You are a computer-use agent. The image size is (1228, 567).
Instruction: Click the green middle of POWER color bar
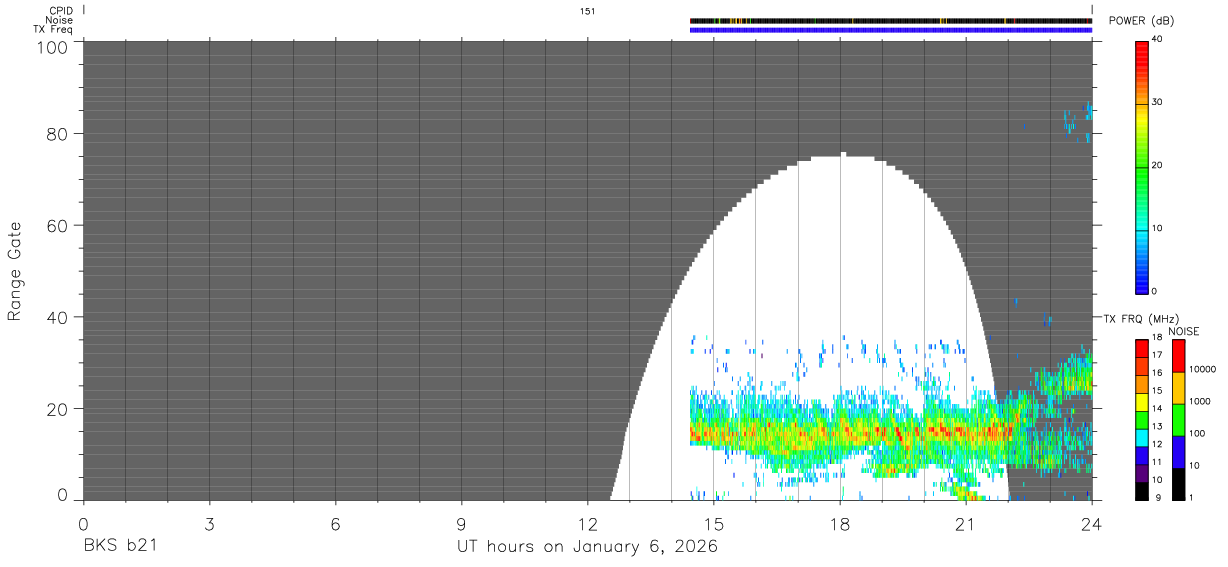tap(1141, 165)
